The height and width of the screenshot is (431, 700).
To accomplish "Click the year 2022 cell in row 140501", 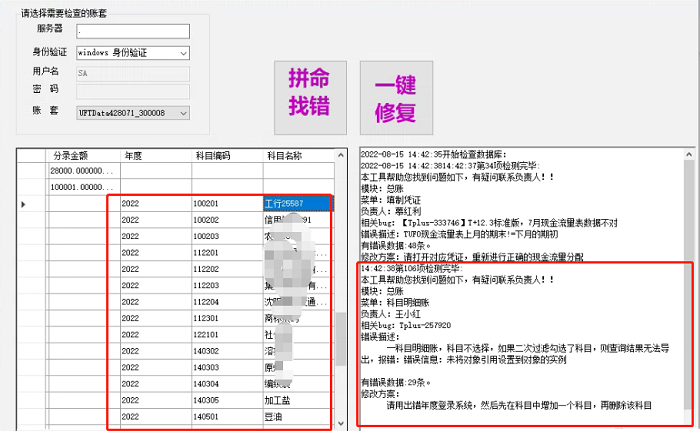I will (156, 417).
